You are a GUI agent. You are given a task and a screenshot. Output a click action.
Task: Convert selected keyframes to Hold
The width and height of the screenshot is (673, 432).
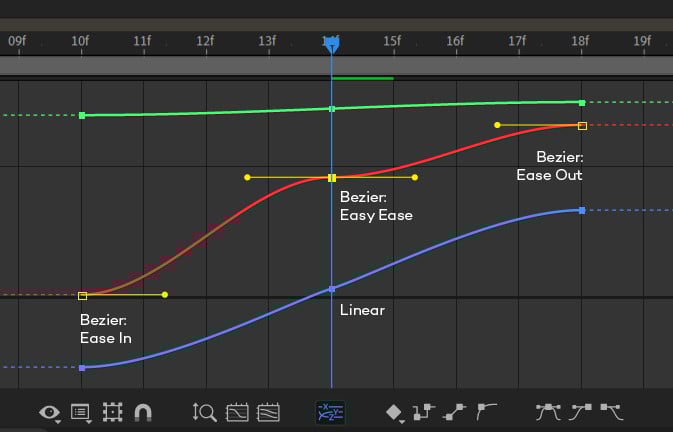425,411
